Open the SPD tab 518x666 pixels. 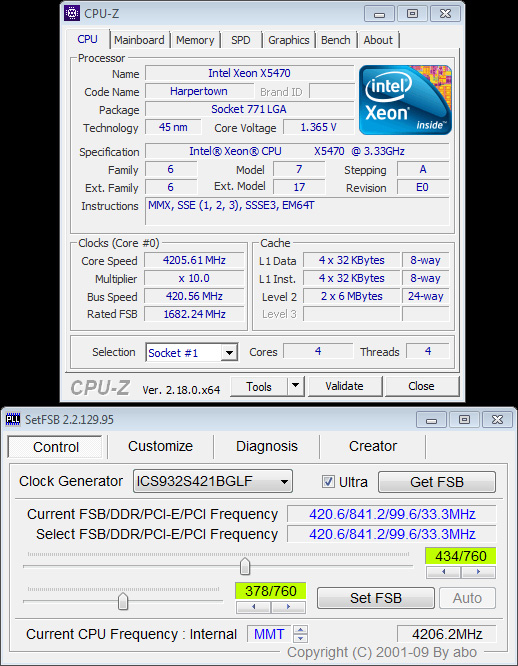click(241, 40)
